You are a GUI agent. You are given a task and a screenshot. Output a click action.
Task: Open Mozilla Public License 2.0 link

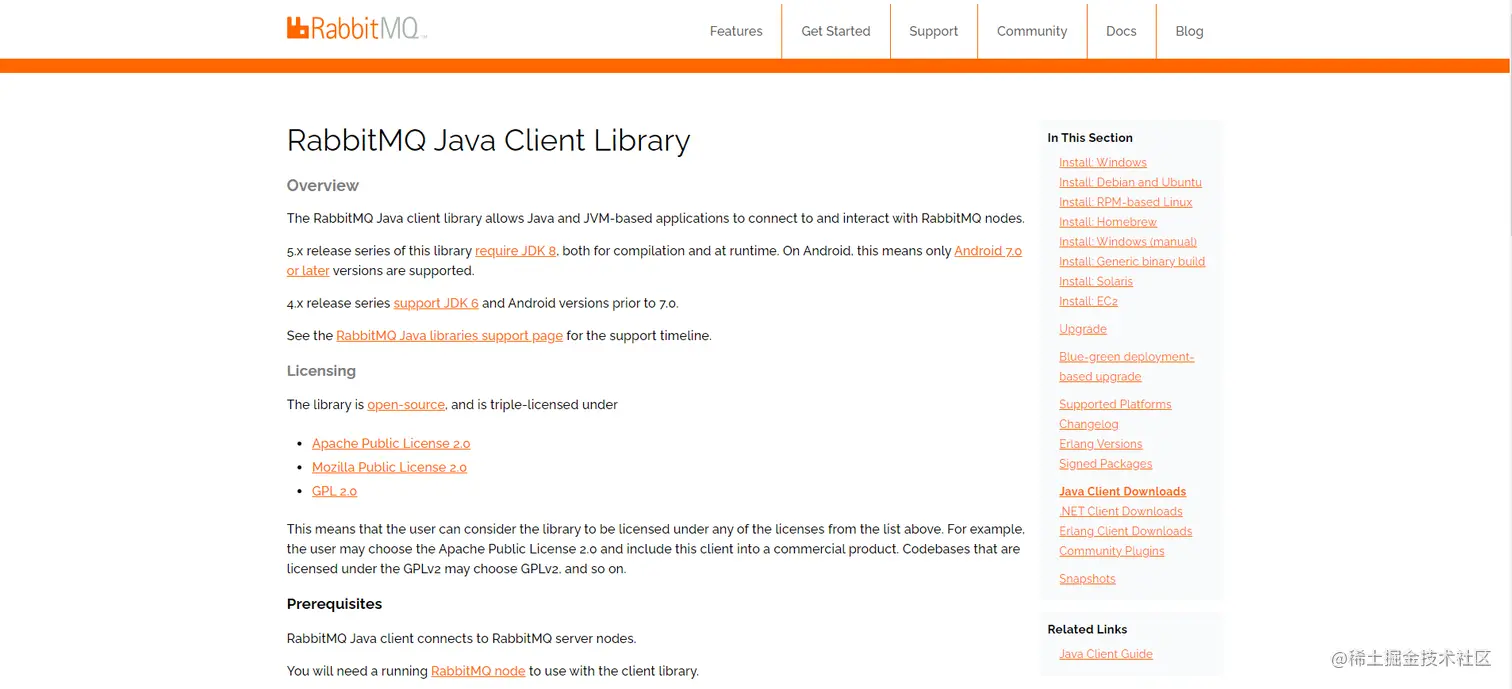pyautogui.click(x=389, y=467)
